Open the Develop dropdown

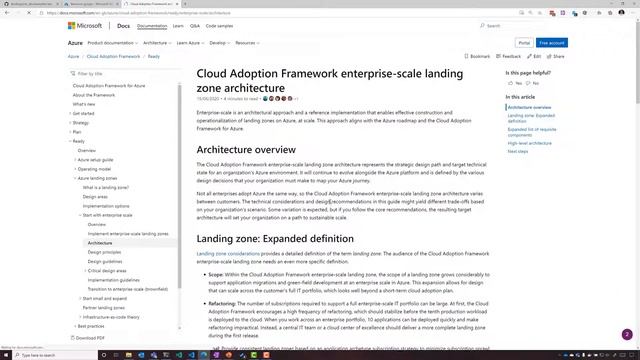[x=220, y=43]
